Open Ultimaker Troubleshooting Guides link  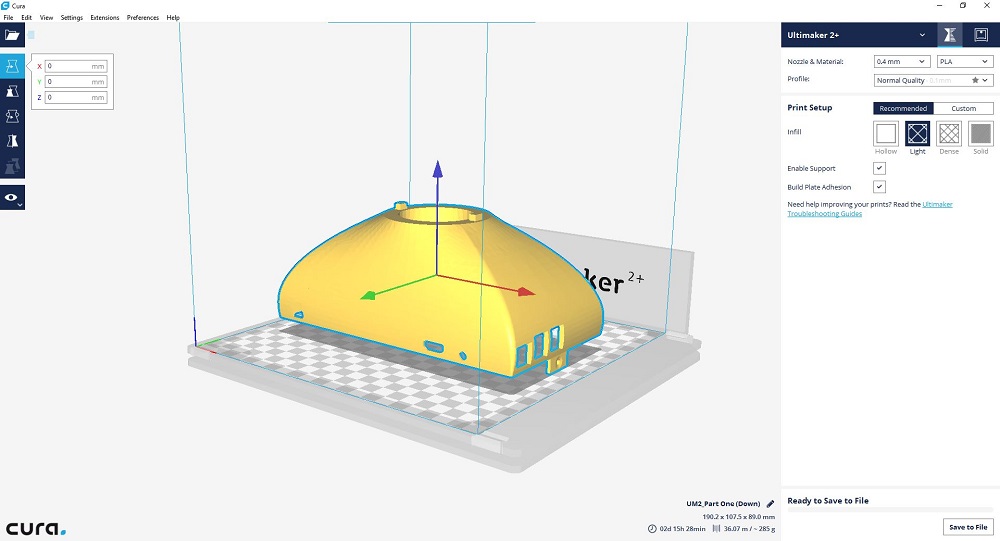(870, 209)
